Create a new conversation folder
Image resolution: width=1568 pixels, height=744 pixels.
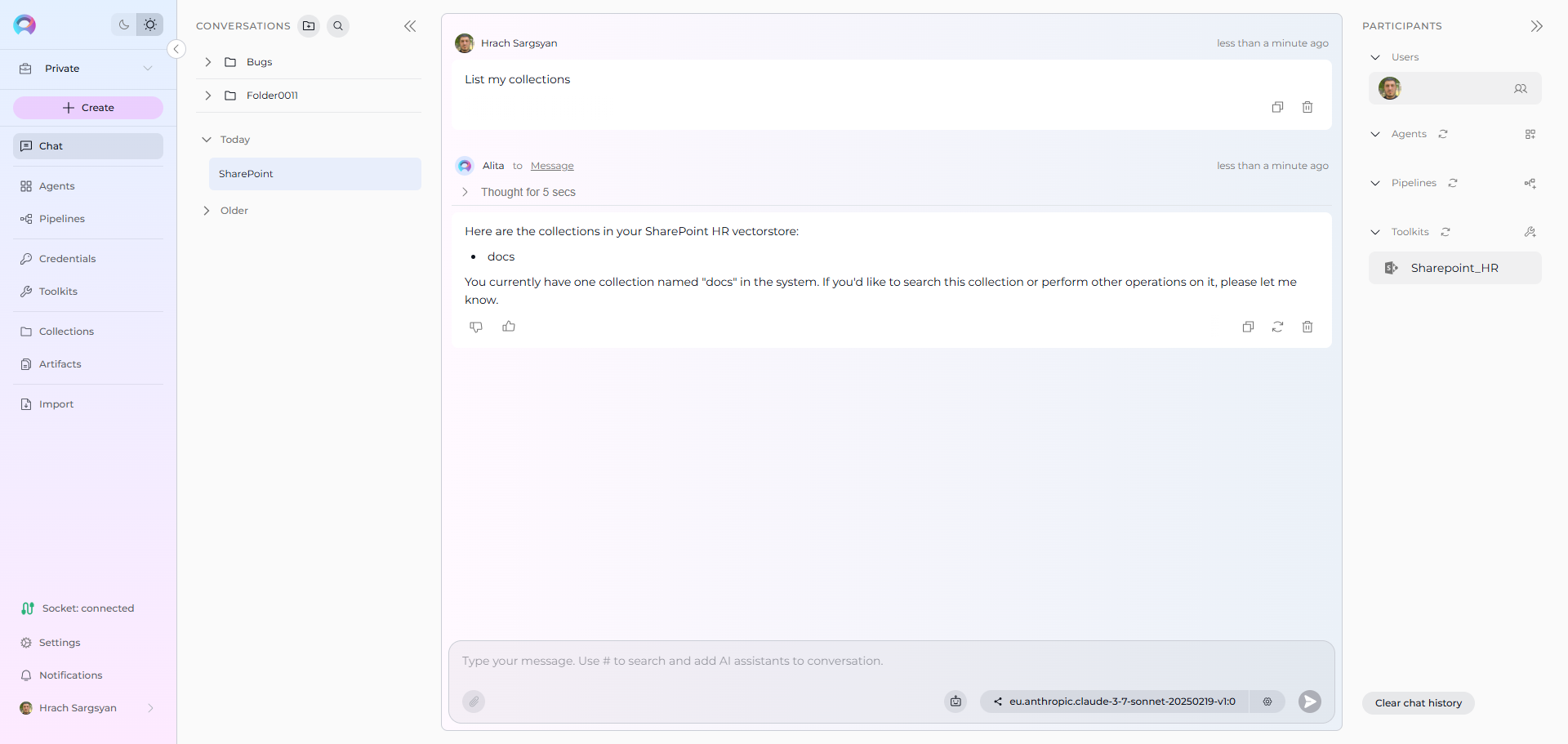click(309, 26)
